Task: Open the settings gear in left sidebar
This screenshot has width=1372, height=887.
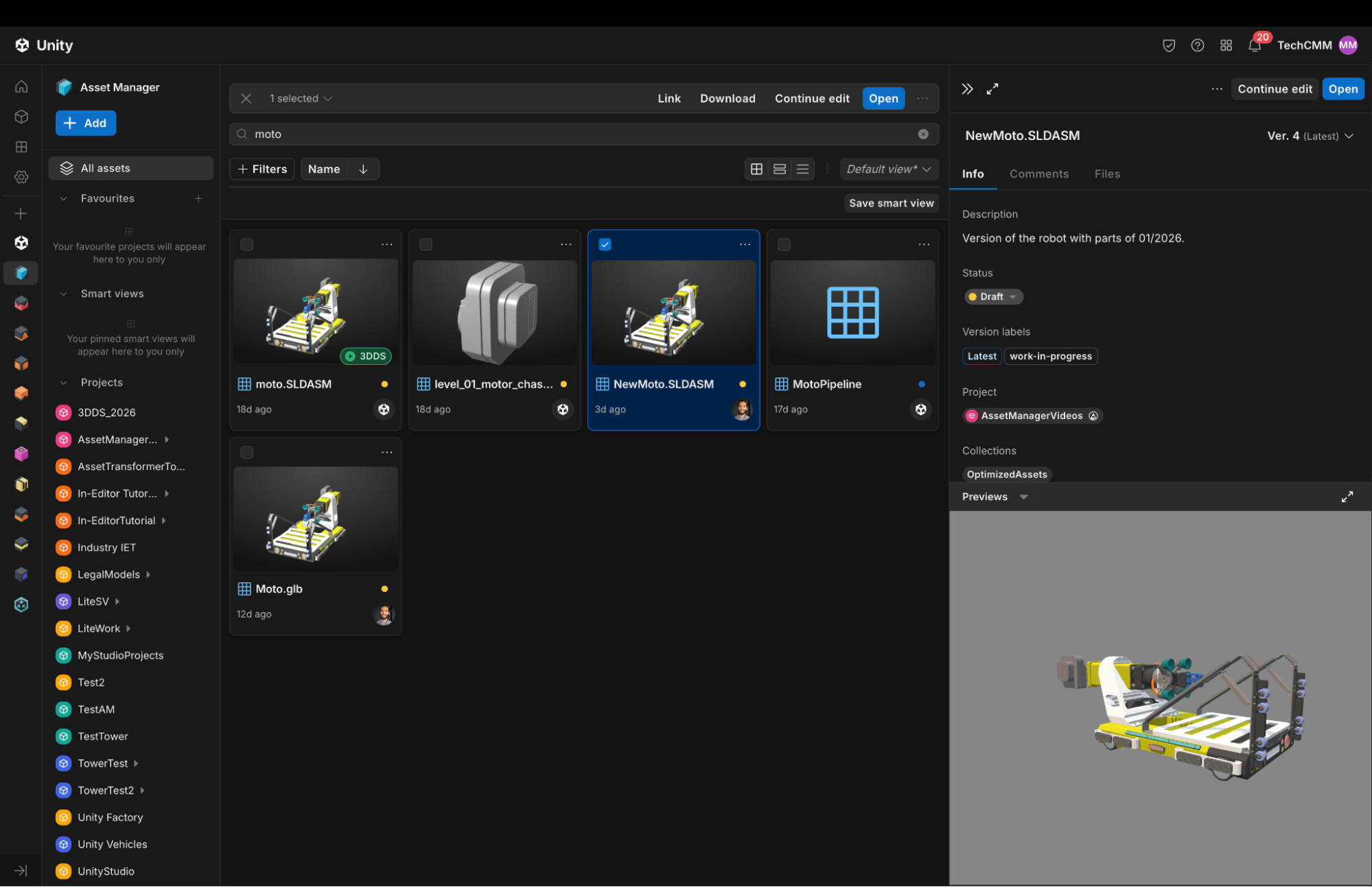Action: tap(21, 177)
